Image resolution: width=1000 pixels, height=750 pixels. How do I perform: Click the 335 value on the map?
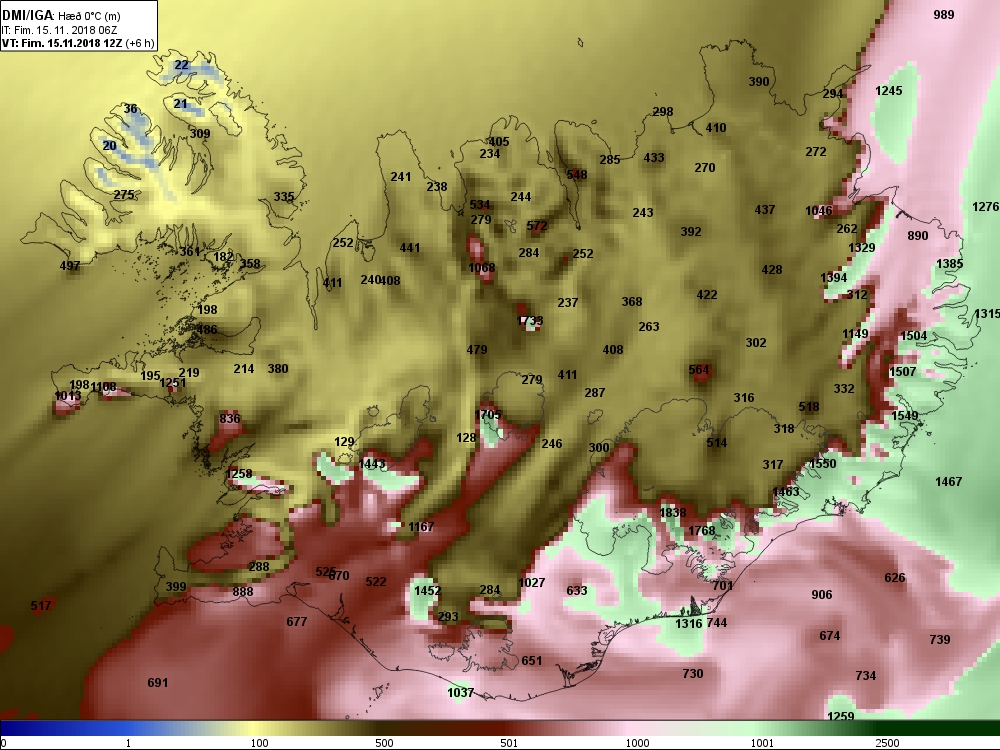(284, 196)
